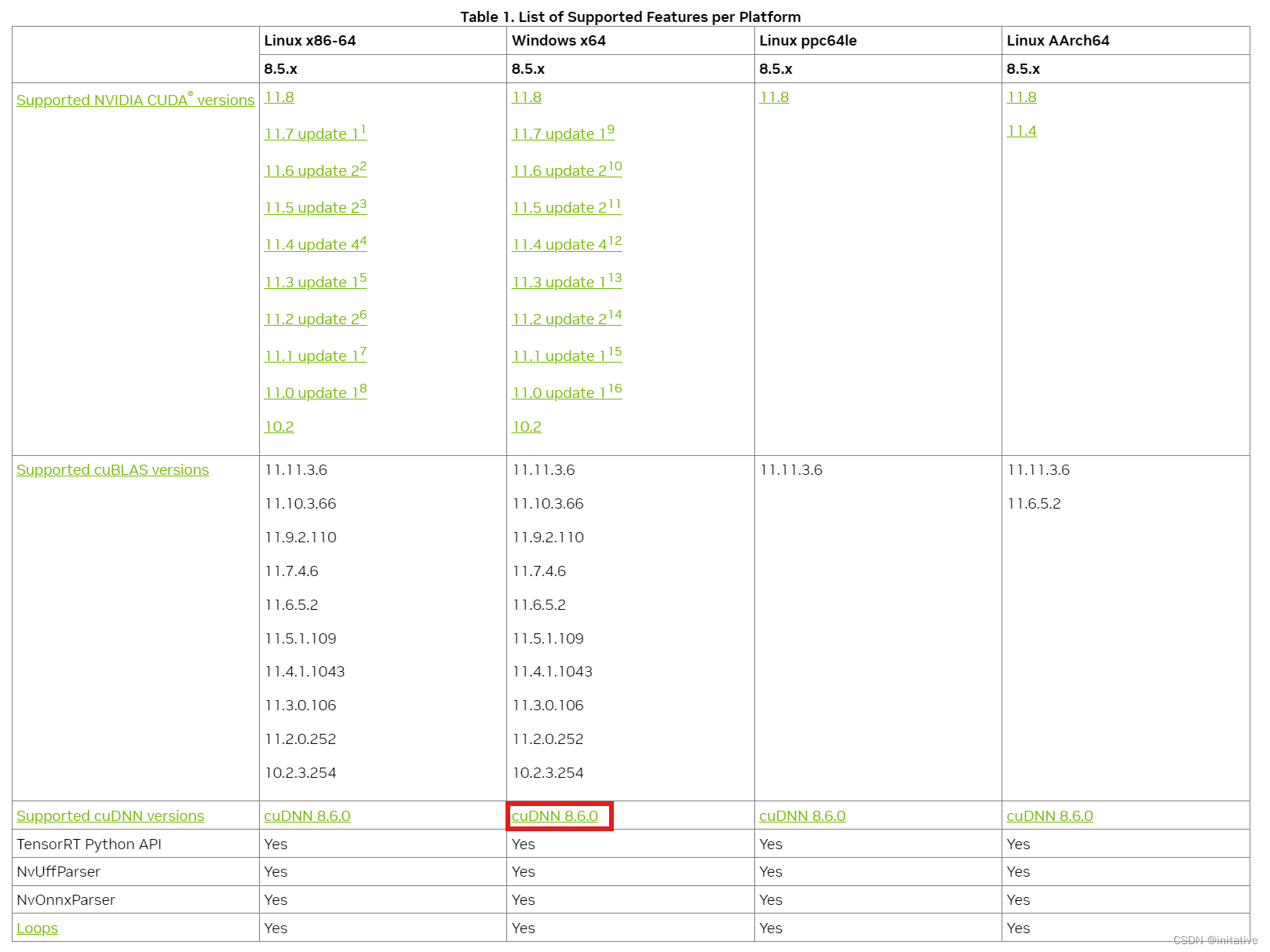The image size is (1270, 952).
Task: Open CUDA 11.4 link under Linux AArch64
Action: pyautogui.click(x=1022, y=130)
